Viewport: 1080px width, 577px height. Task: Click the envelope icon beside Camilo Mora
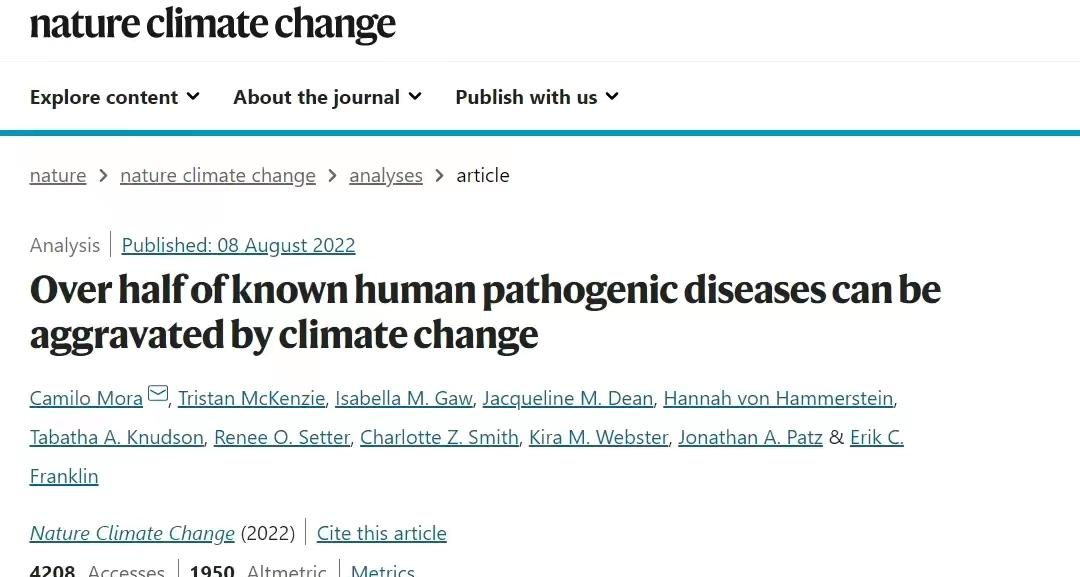click(158, 393)
